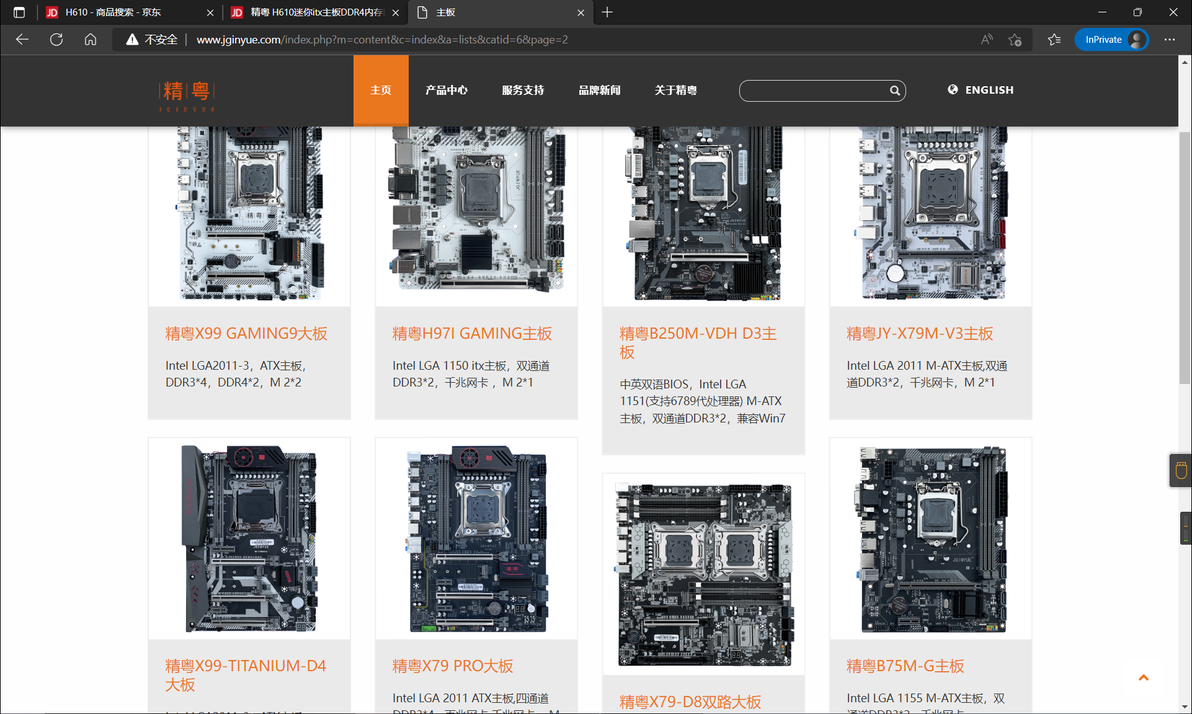The height and width of the screenshot is (714, 1192).
Task: Click the InPrivate profile button
Action: (x=1111, y=40)
